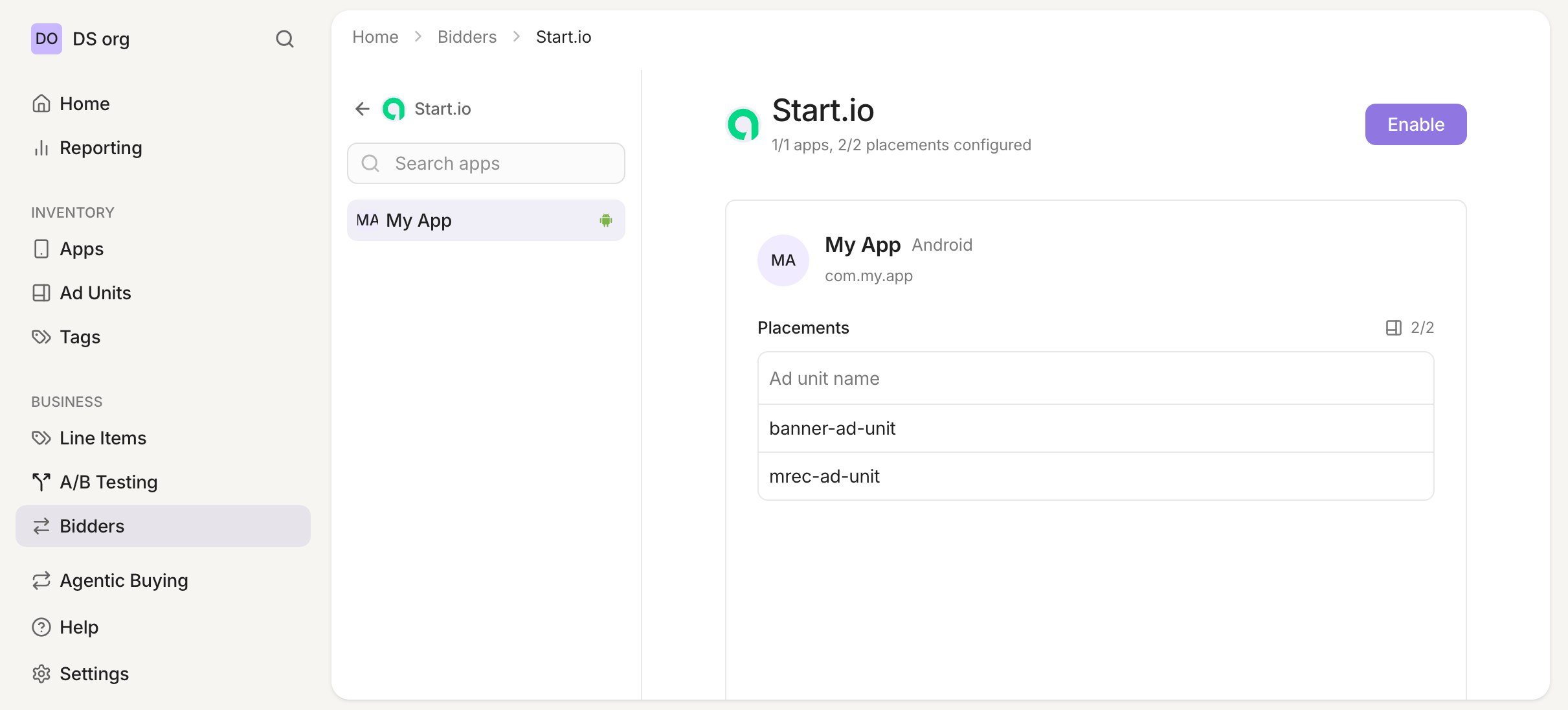This screenshot has height=710, width=1568.
Task: Click the MA avatar in app card
Action: tap(783, 260)
